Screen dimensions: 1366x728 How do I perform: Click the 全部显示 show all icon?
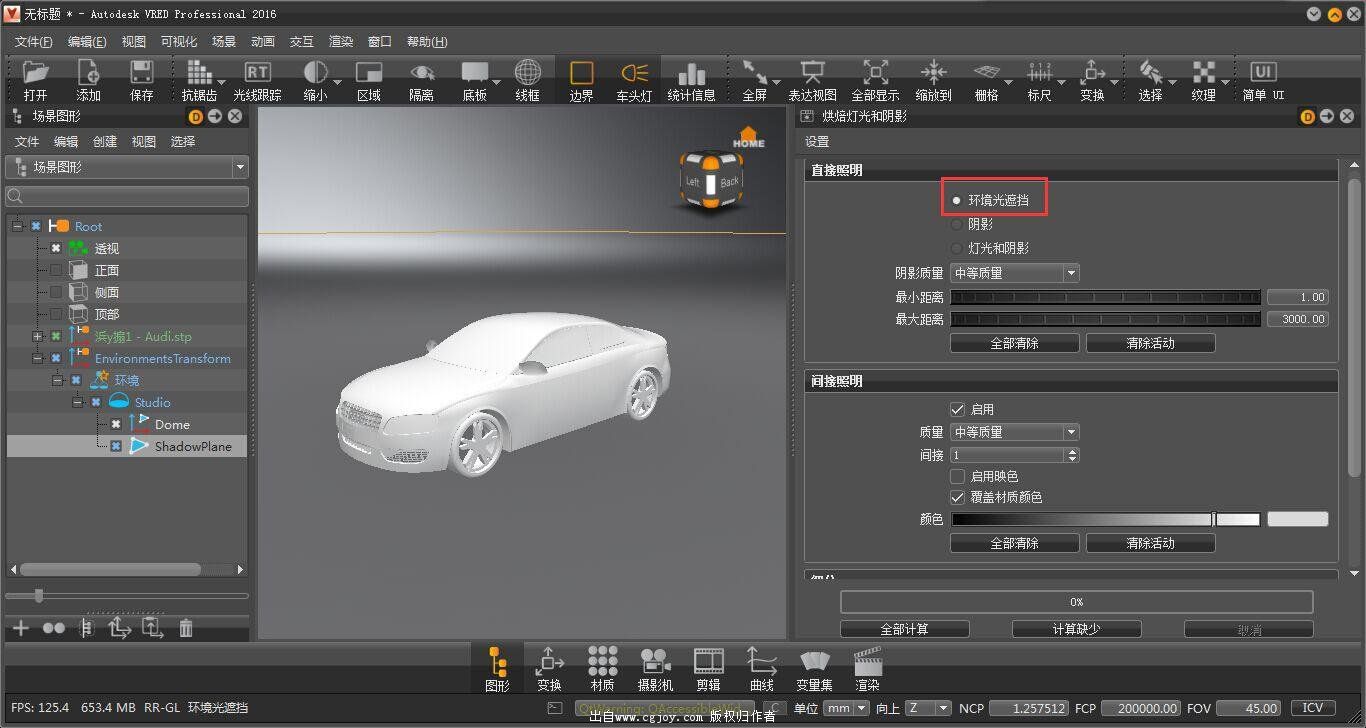(875, 73)
